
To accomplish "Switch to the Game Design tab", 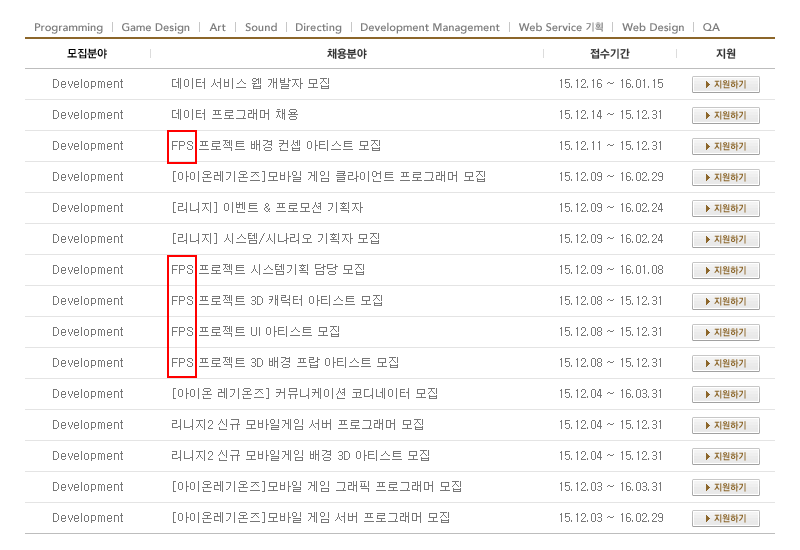I will tap(155, 27).
